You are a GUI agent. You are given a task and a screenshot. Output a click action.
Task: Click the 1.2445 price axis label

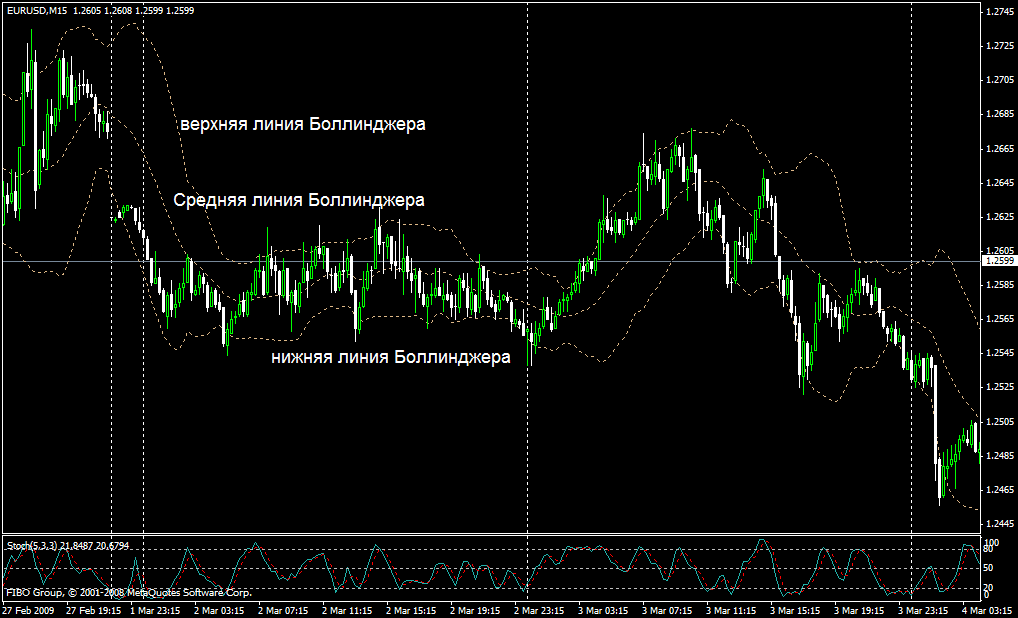click(x=999, y=524)
